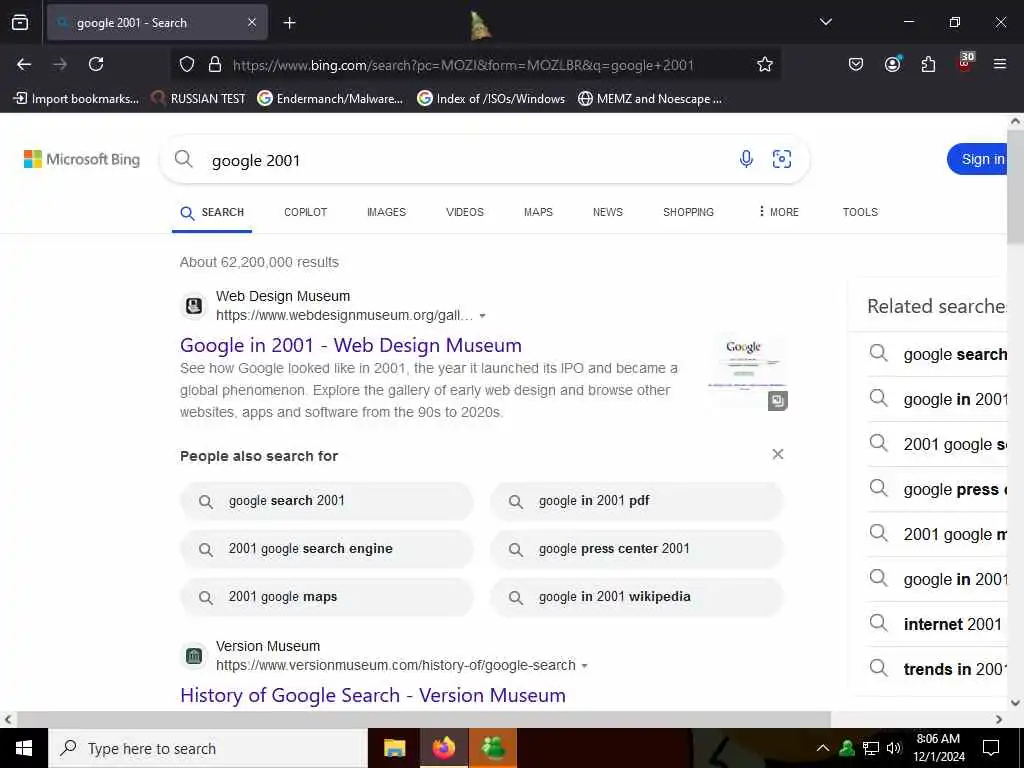Open the extension with badge 30
The height and width of the screenshot is (768, 1024).
tap(965, 63)
